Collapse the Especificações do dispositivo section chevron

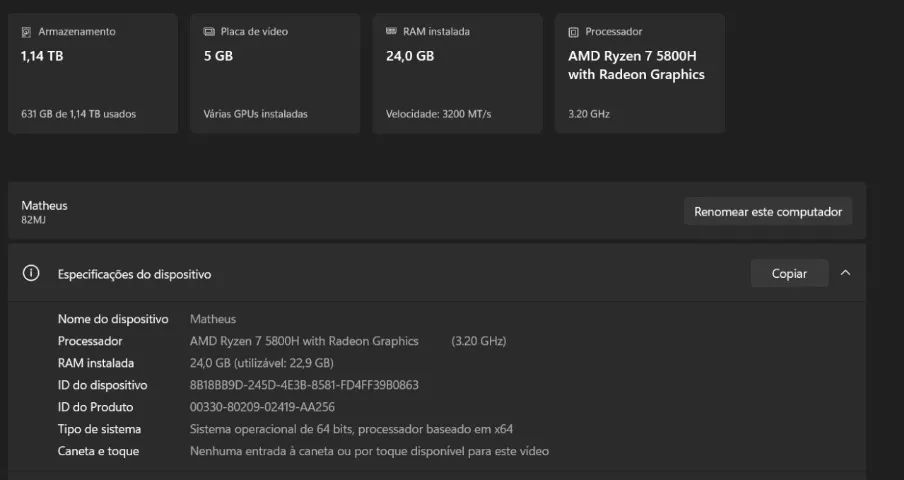pos(845,273)
